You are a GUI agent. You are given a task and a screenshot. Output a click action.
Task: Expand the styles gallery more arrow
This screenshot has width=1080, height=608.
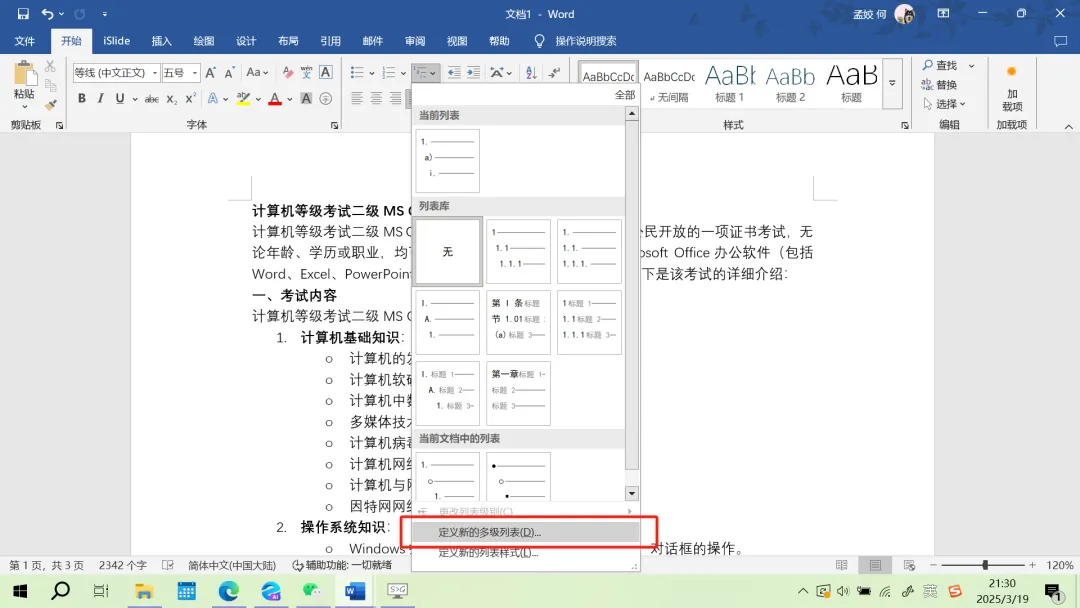pyautogui.click(x=892, y=83)
